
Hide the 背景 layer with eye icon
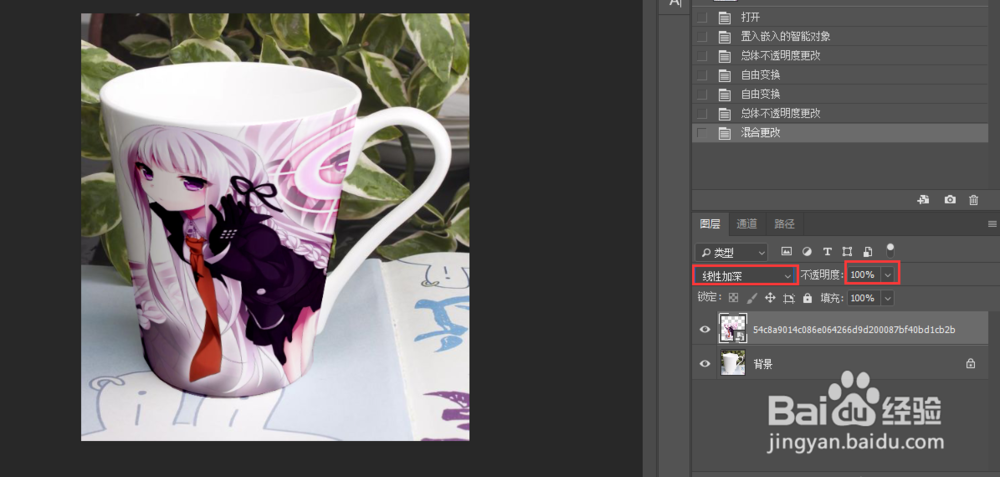coord(705,363)
